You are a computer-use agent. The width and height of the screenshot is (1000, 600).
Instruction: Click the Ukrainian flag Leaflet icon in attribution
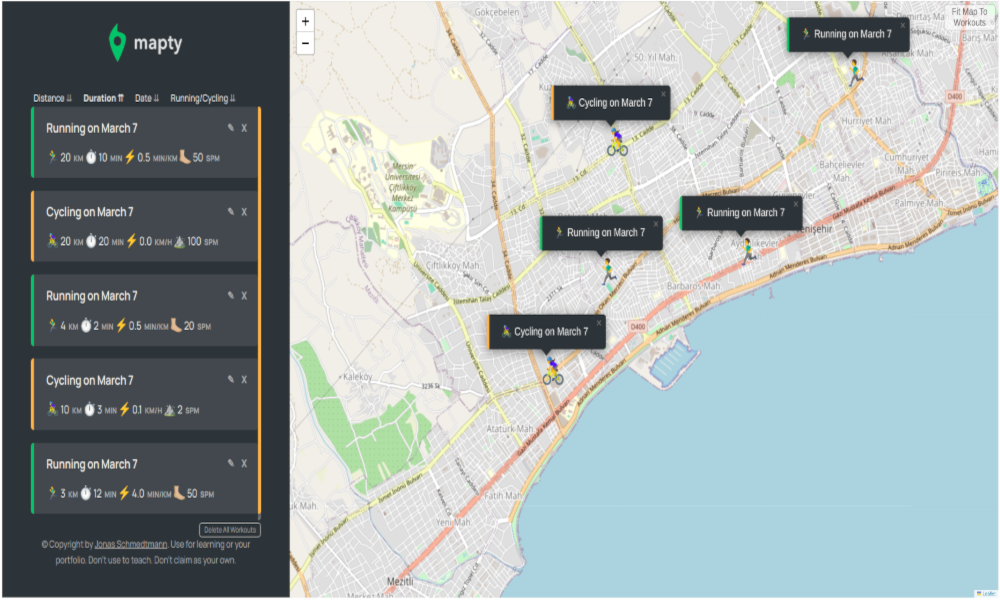(x=979, y=593)
